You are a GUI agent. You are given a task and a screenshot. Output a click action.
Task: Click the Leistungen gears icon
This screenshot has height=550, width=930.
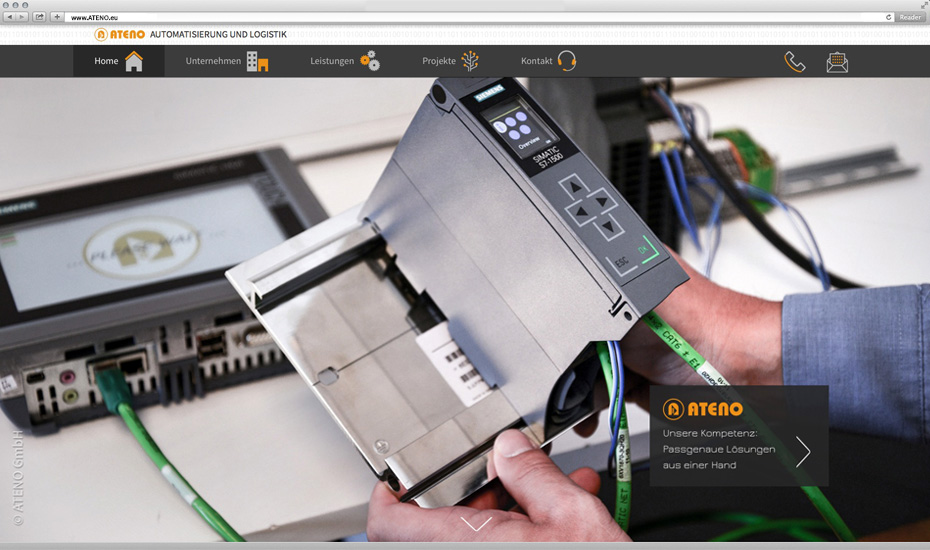(370, 61)
